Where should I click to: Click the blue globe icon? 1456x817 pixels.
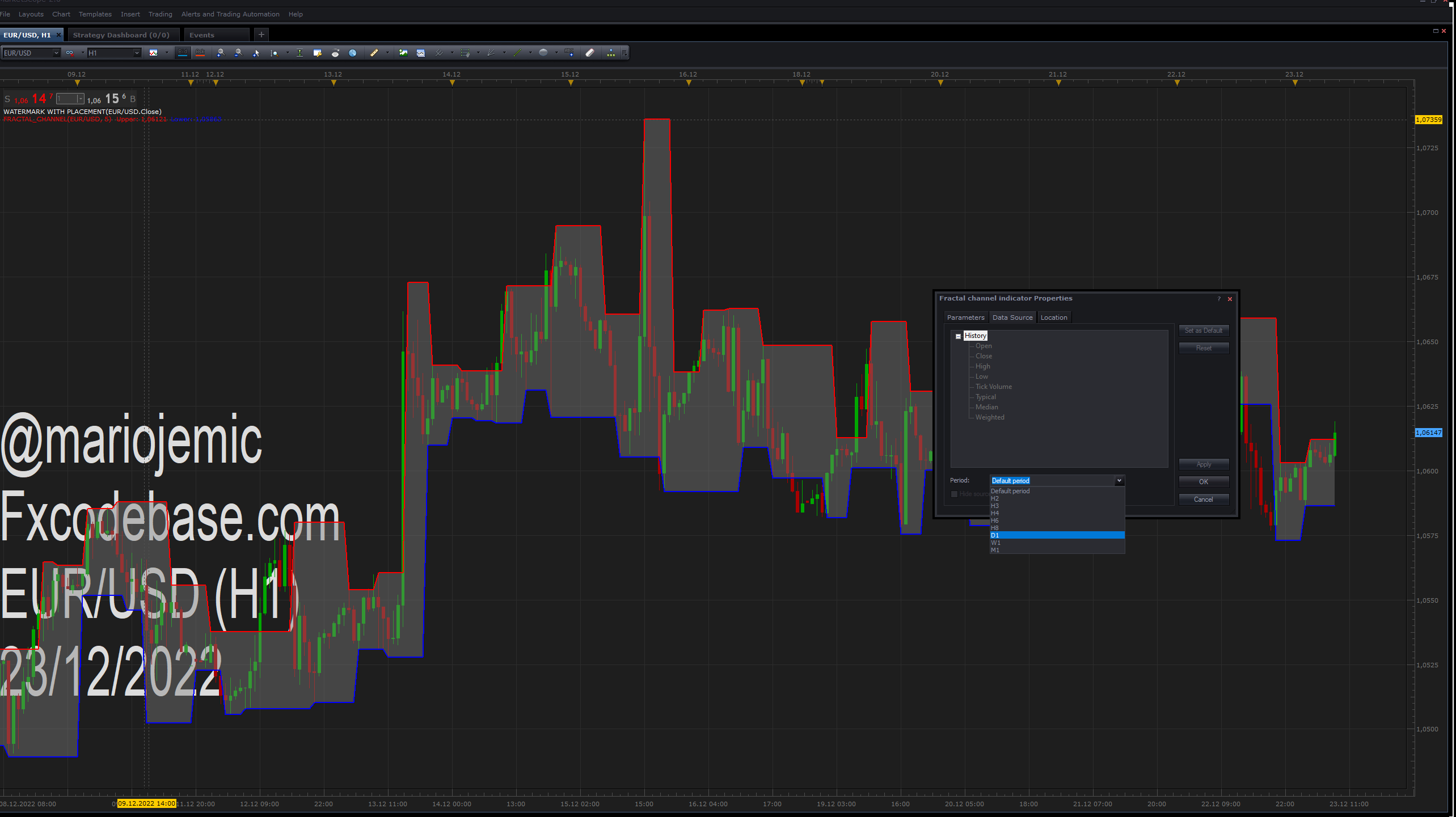point(352,53)
